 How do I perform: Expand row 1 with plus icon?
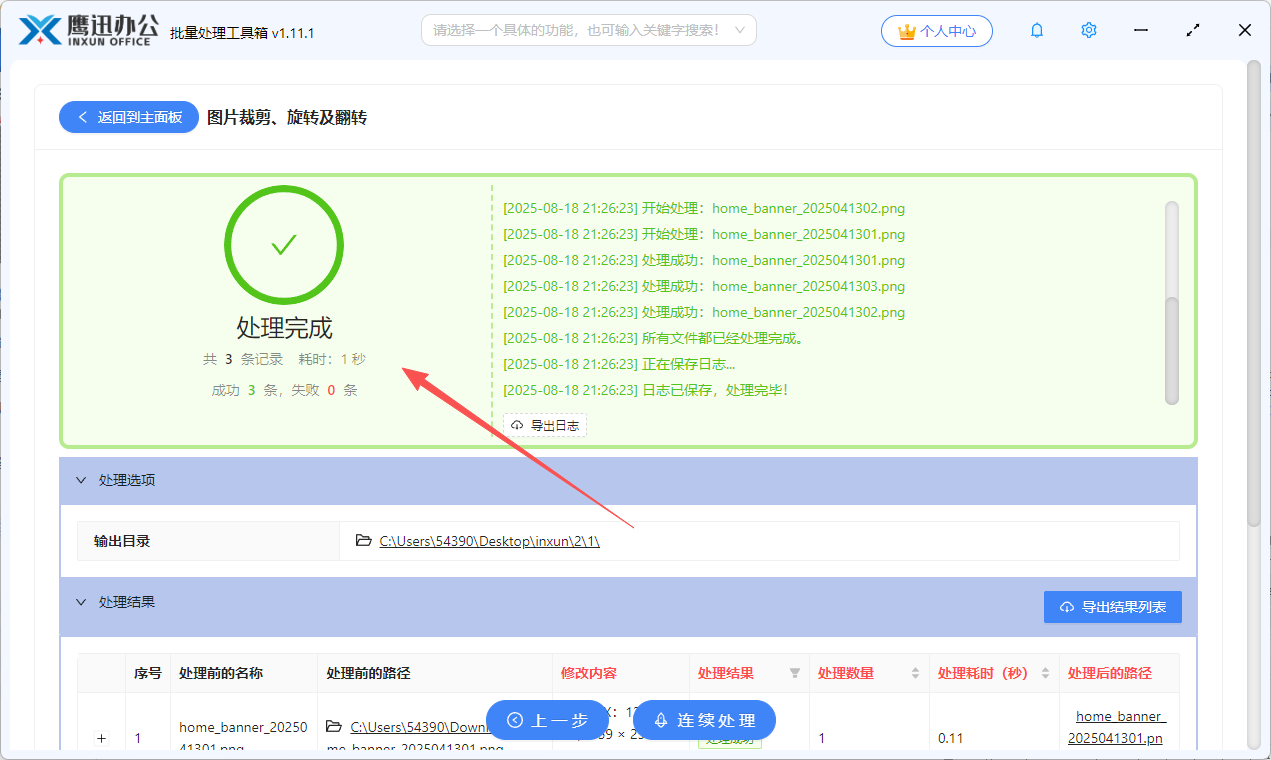tap(101, 738)
